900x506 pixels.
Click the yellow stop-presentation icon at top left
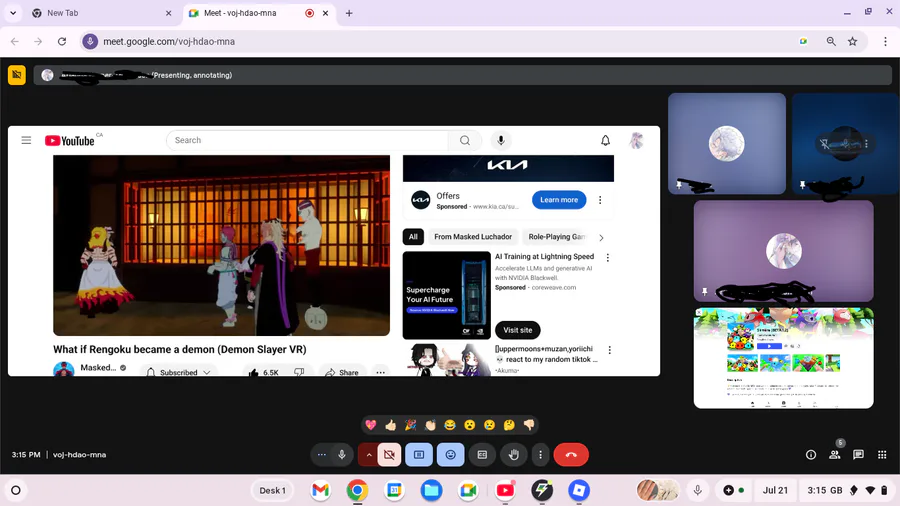[x=17, y=75]
